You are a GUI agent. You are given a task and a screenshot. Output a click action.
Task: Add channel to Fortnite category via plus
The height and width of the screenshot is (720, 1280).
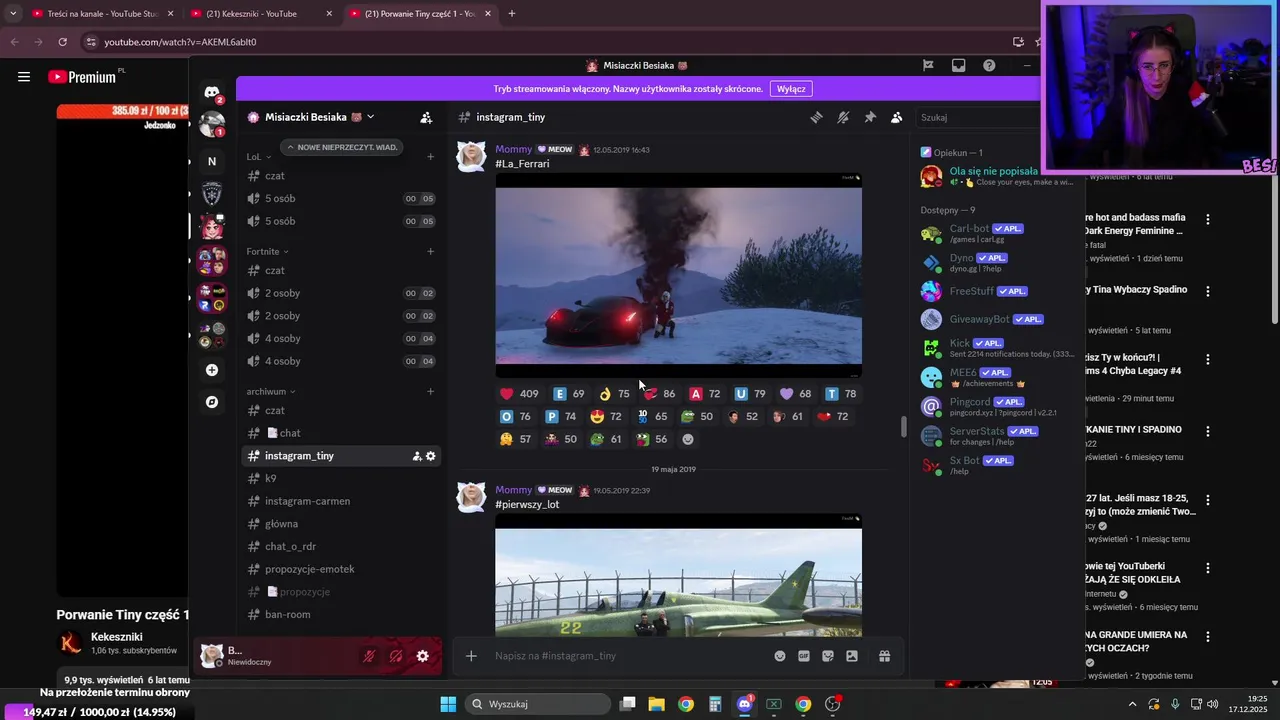point(431,251)
